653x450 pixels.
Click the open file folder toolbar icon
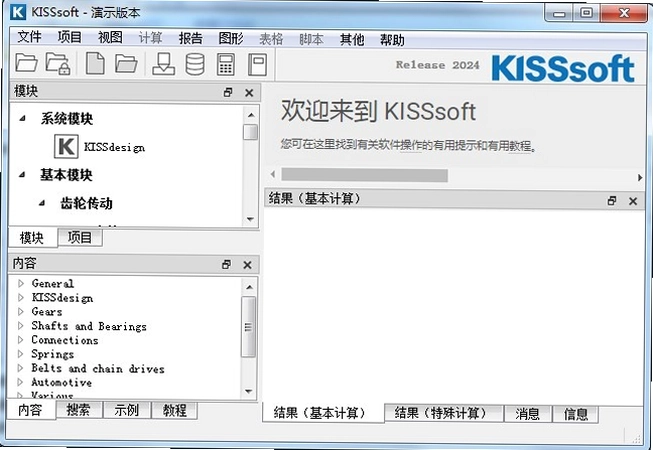pyautogui.click(x=26, y=64)
